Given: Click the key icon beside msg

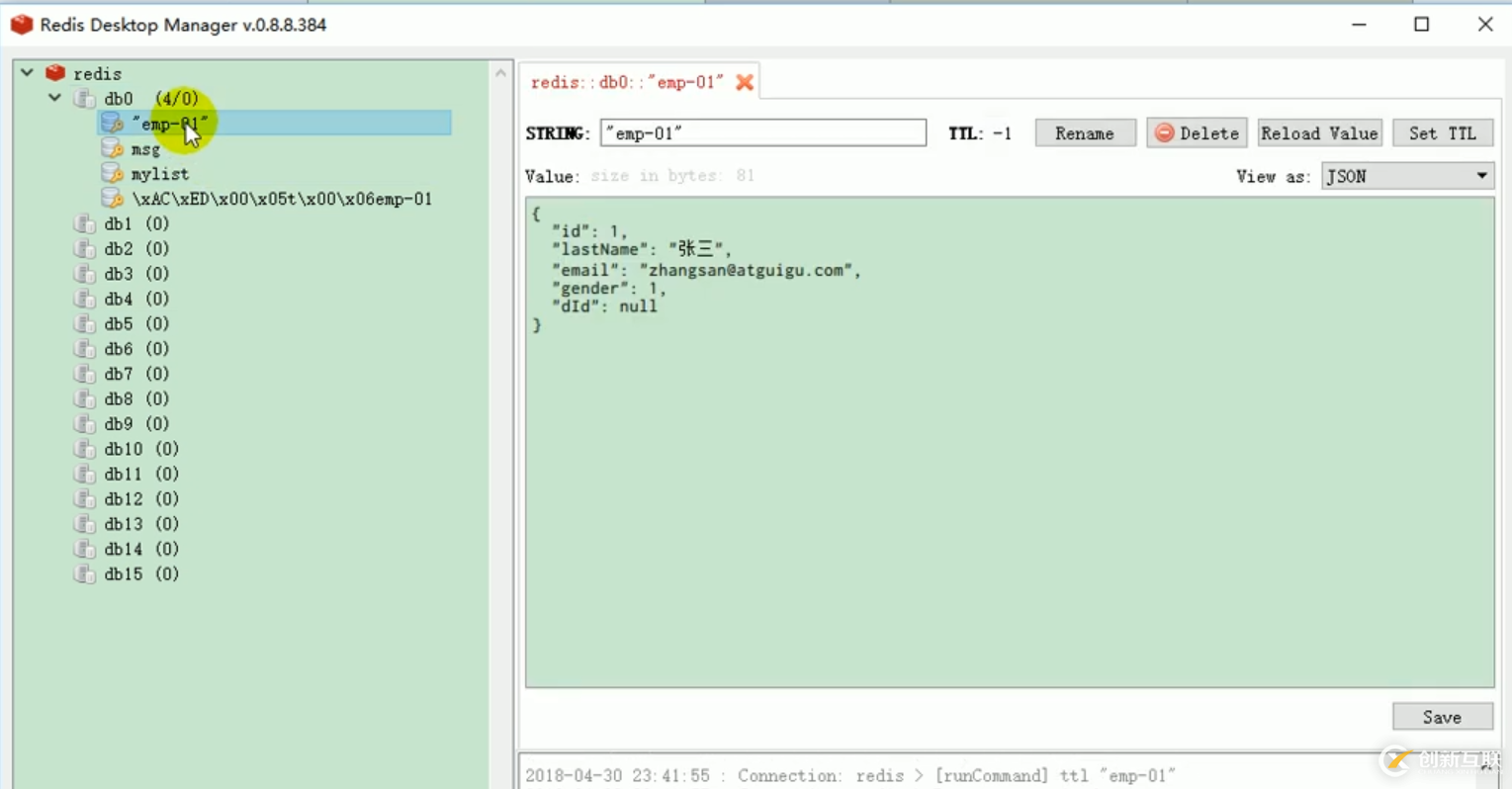Looking at the screenshot, I should (x=112, y=148).
